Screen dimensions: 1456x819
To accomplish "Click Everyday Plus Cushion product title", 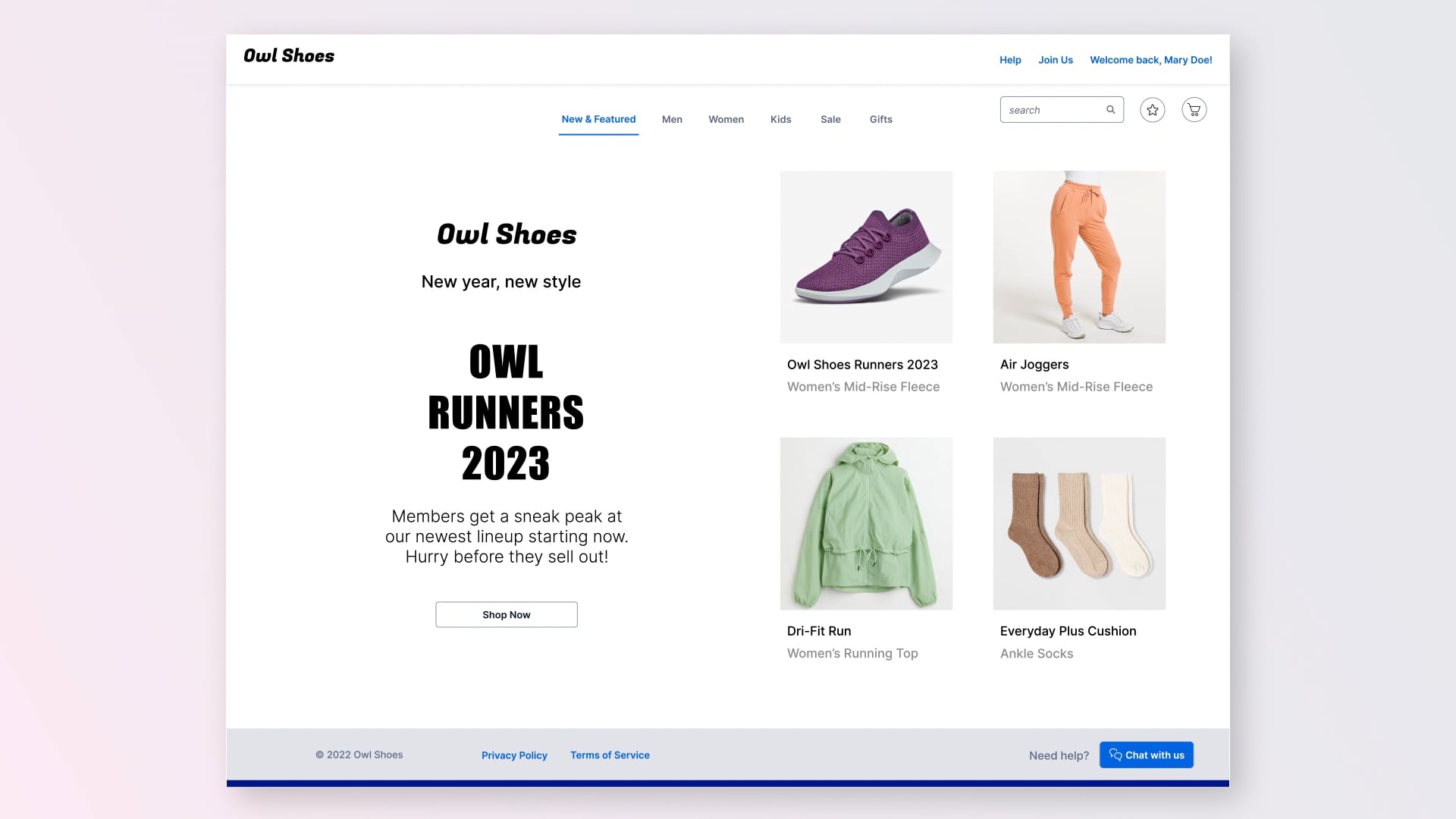I will click(1068, 631).
